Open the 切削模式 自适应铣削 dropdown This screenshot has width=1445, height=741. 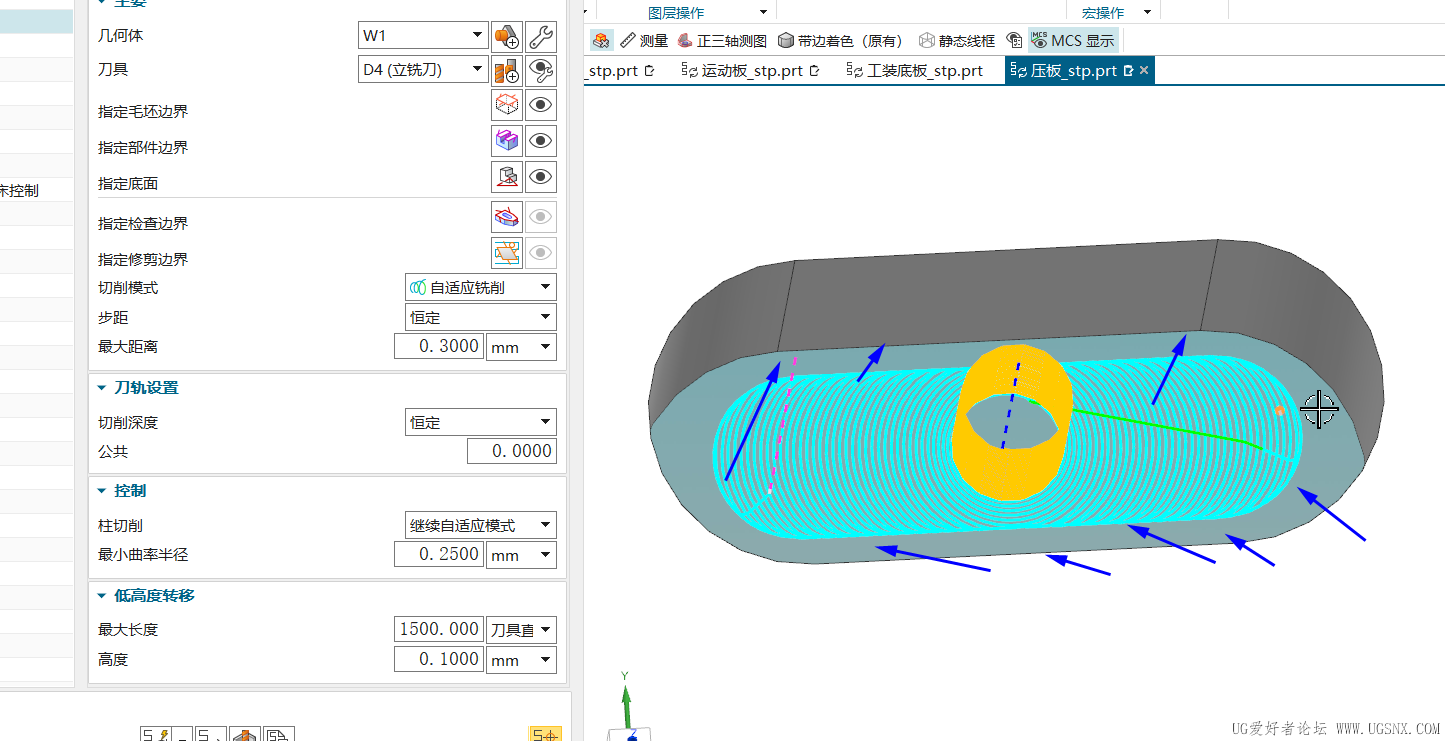[x=481, y=288]
